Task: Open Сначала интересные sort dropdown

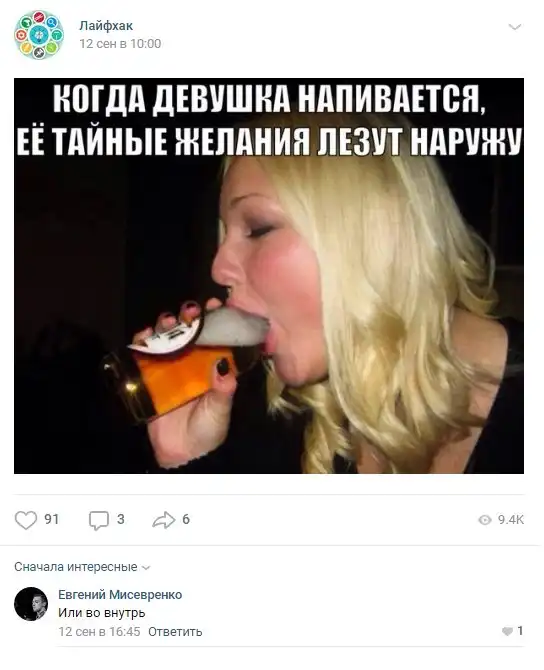Action: (82, 567)
